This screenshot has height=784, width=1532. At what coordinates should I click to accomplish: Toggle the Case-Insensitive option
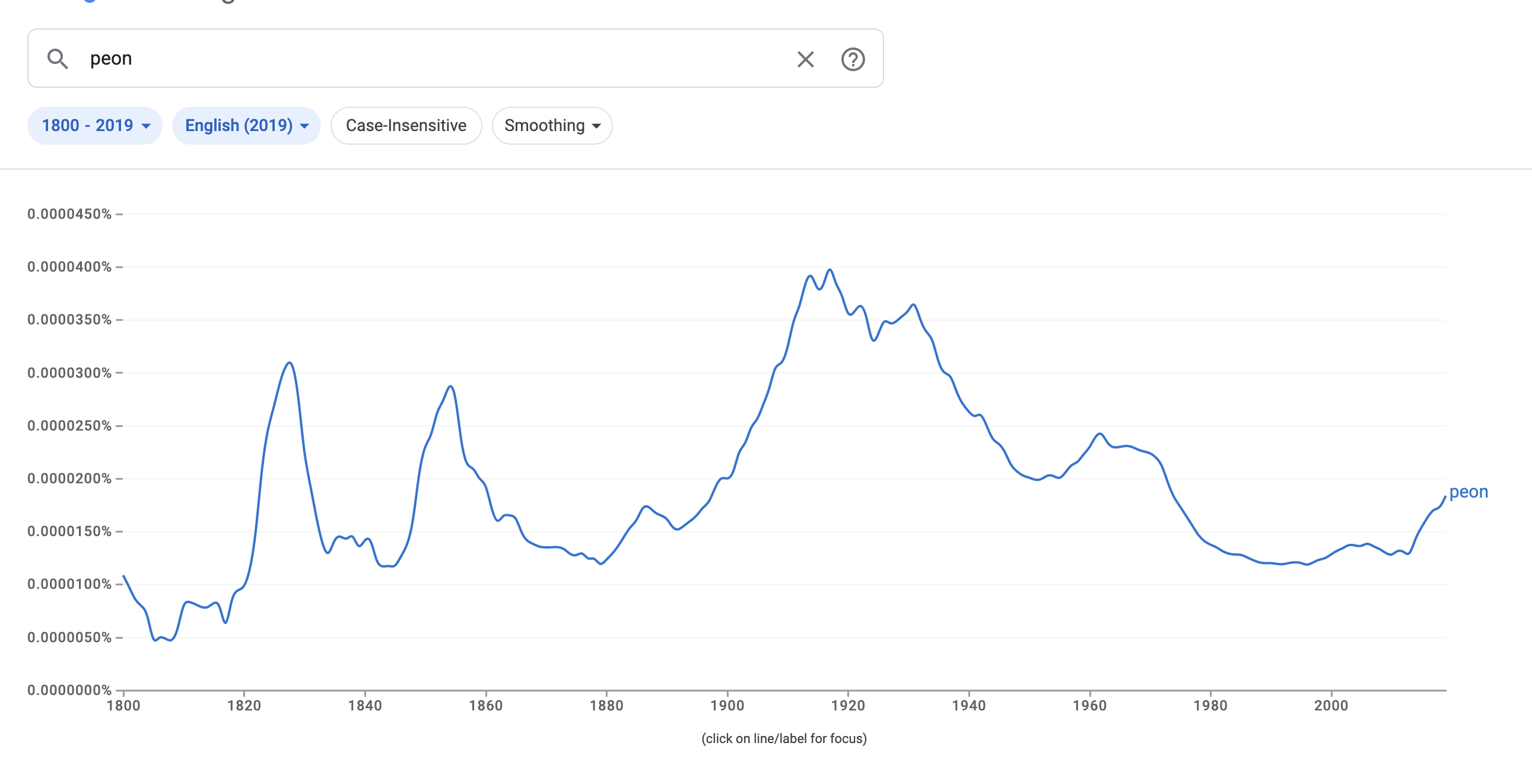[406, 125]
